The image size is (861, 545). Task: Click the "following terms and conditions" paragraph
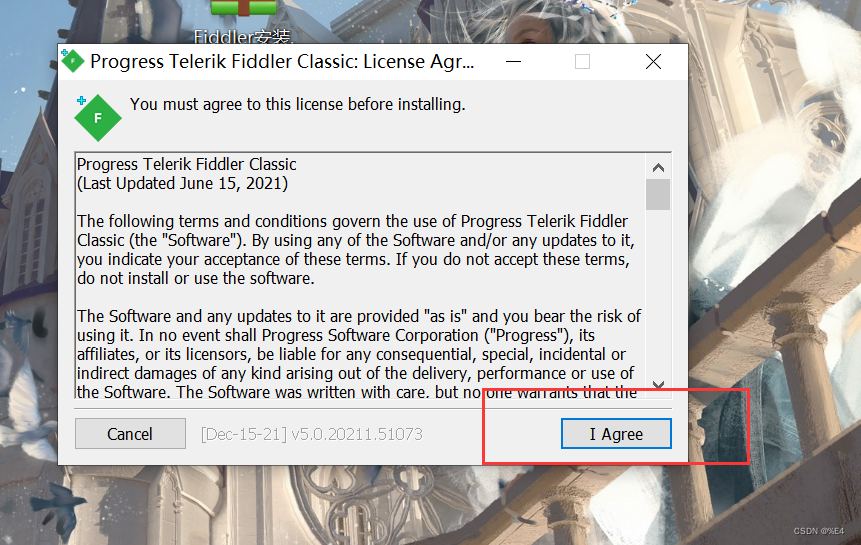coord(356,250)
